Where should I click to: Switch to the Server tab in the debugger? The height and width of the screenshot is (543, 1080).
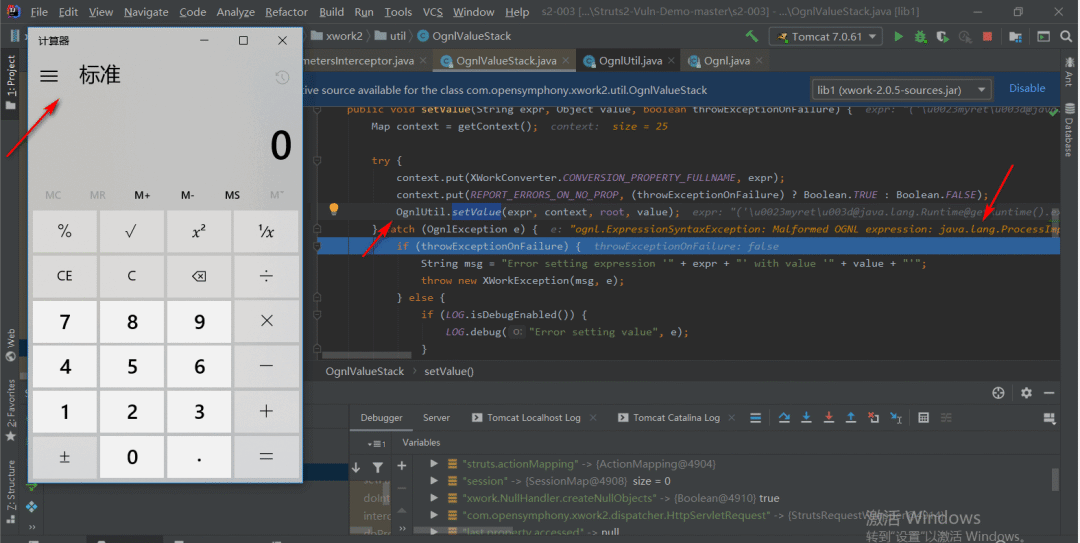tap(436, 418)
